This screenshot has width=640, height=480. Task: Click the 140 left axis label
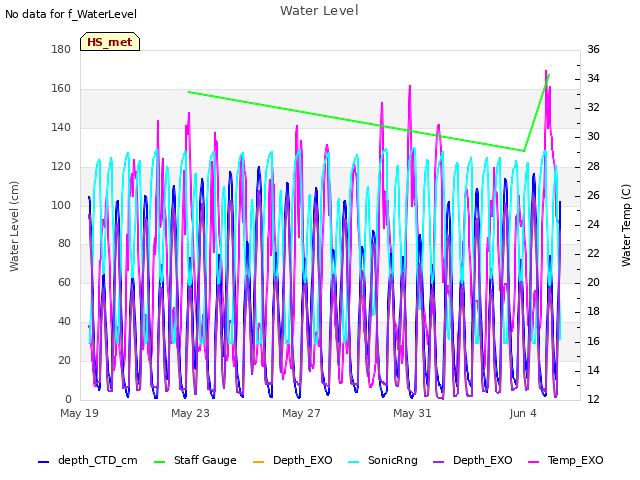point(61,127)
